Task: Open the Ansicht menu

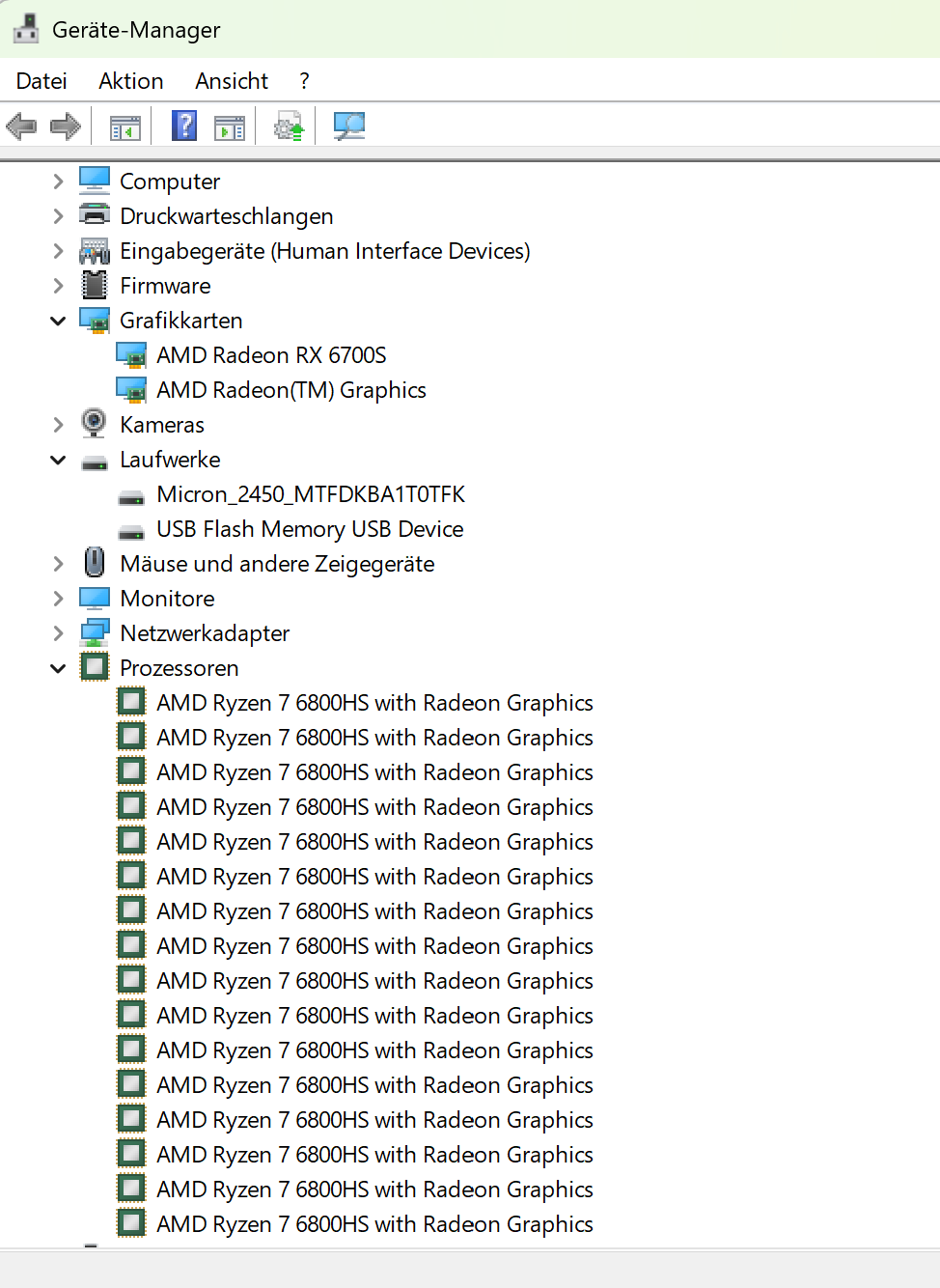Action: coord(232,81)
